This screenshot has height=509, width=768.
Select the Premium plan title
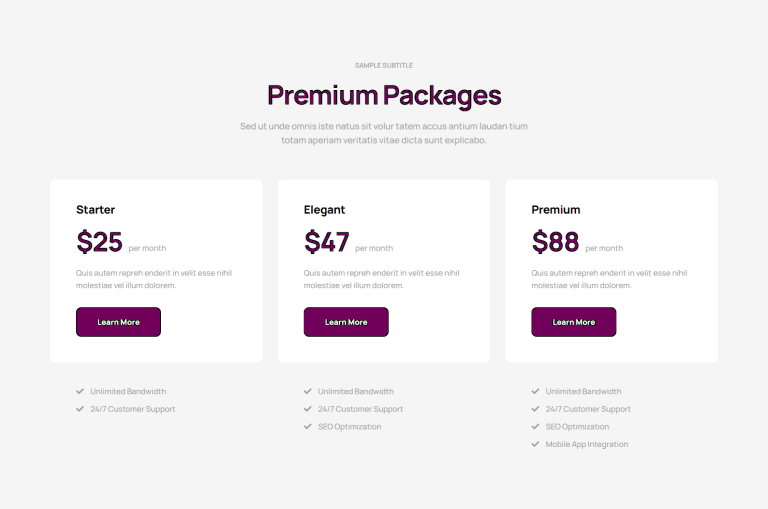pos(556,210)
